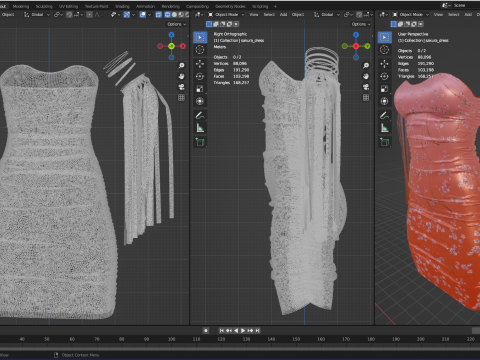Switch to the Shading workspace tab
The image size is (480, 360).
click(x=122, y=6)
